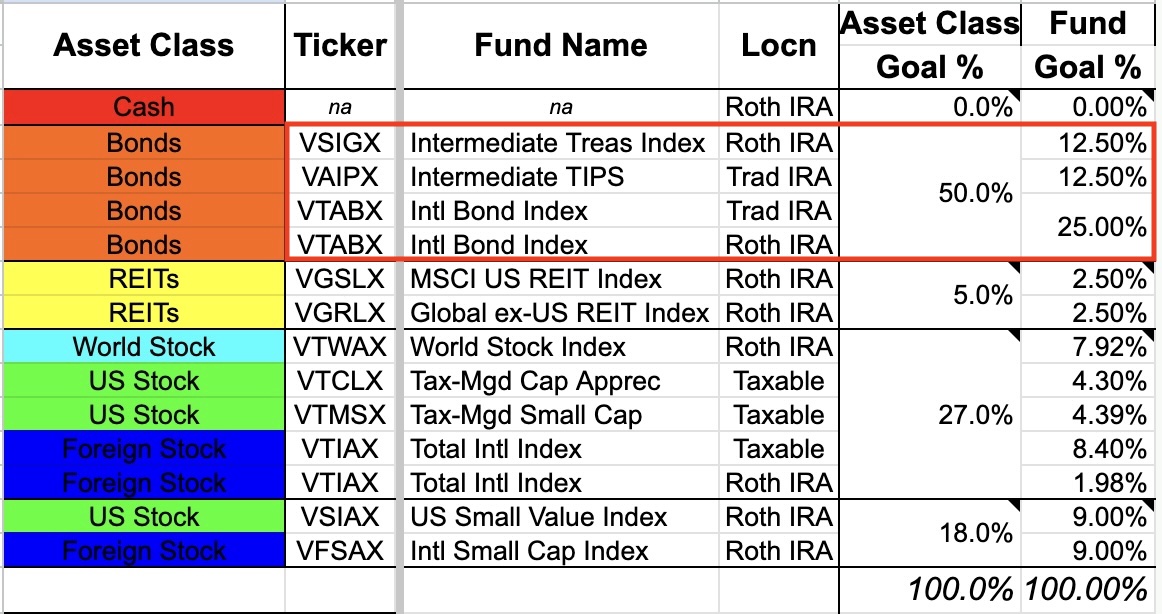1162x614 pixels.
Task: Click the VSIGX ticker cell
Action: click(x=340, y=142)
